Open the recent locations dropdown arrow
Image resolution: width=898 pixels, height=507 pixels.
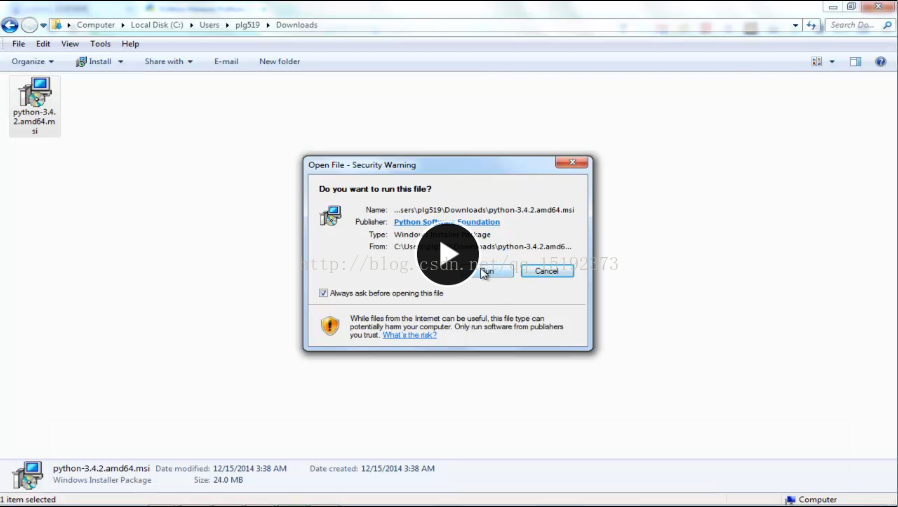pos(44,25)
